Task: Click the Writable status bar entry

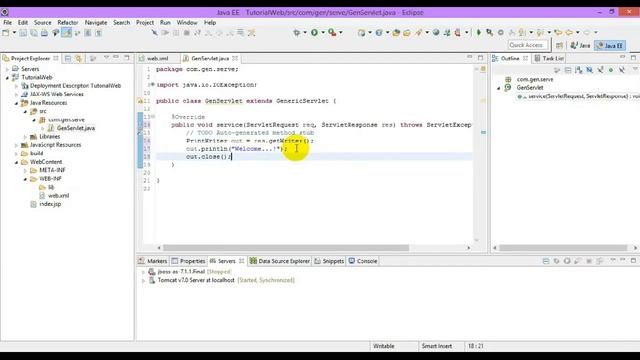Action: (384, 346)
